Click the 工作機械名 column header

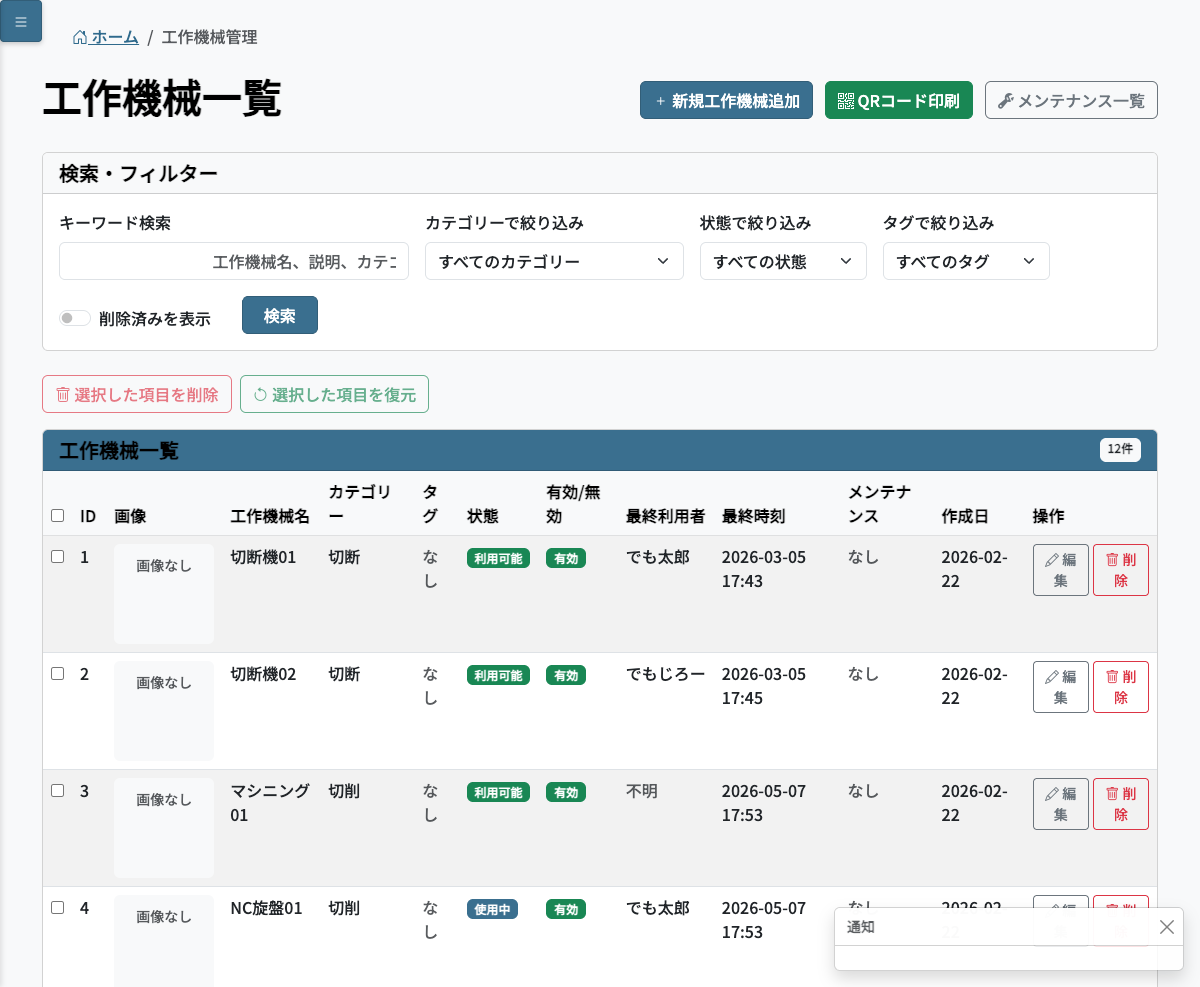click(270, 516)
